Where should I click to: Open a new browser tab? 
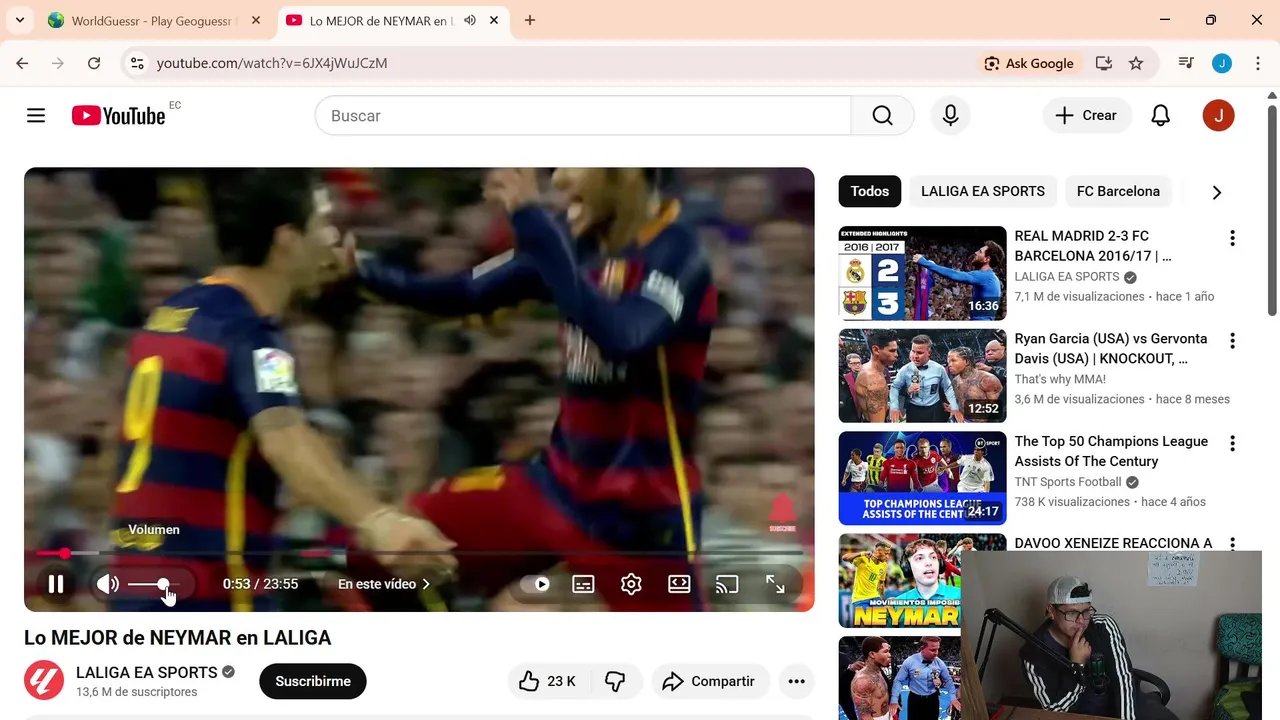coord(530,20)
